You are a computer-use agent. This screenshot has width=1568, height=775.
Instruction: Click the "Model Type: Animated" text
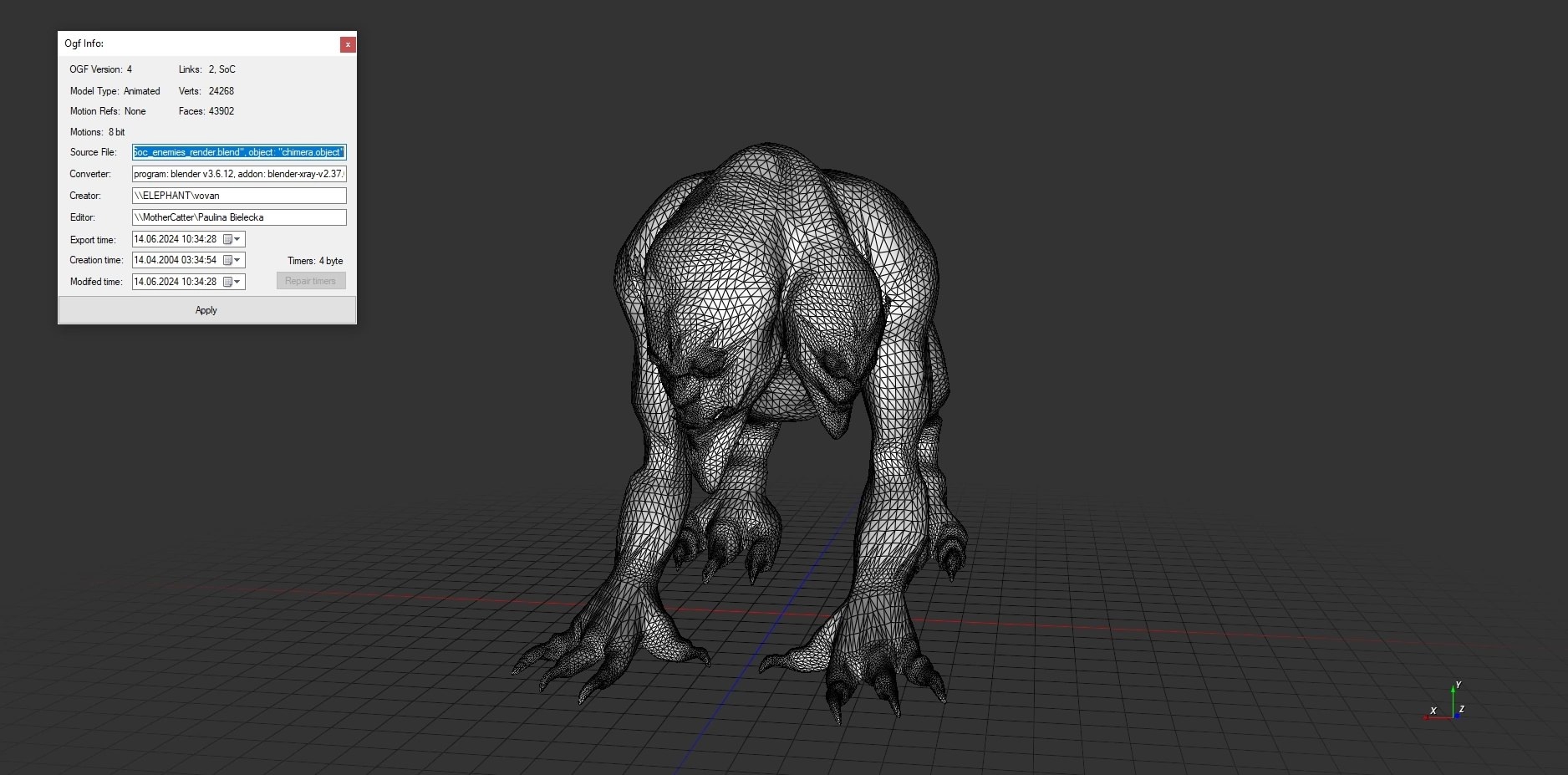pyautogui.click(x=115, y=91)
